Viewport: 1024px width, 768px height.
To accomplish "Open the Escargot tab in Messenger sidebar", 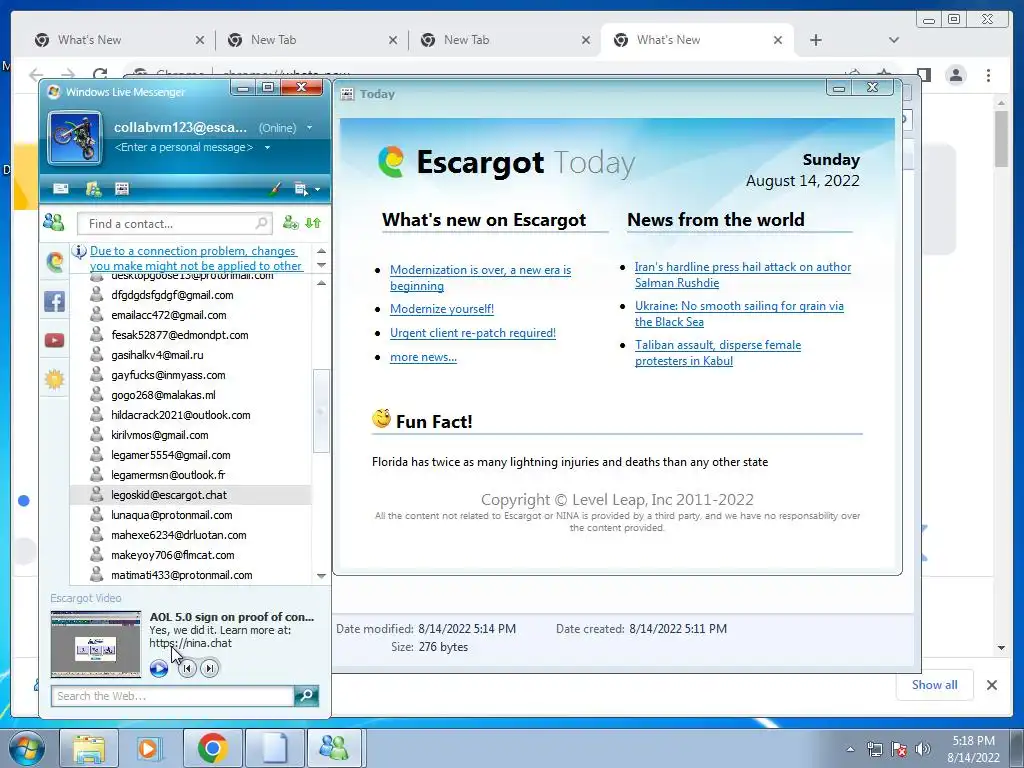I will (55, 261).
